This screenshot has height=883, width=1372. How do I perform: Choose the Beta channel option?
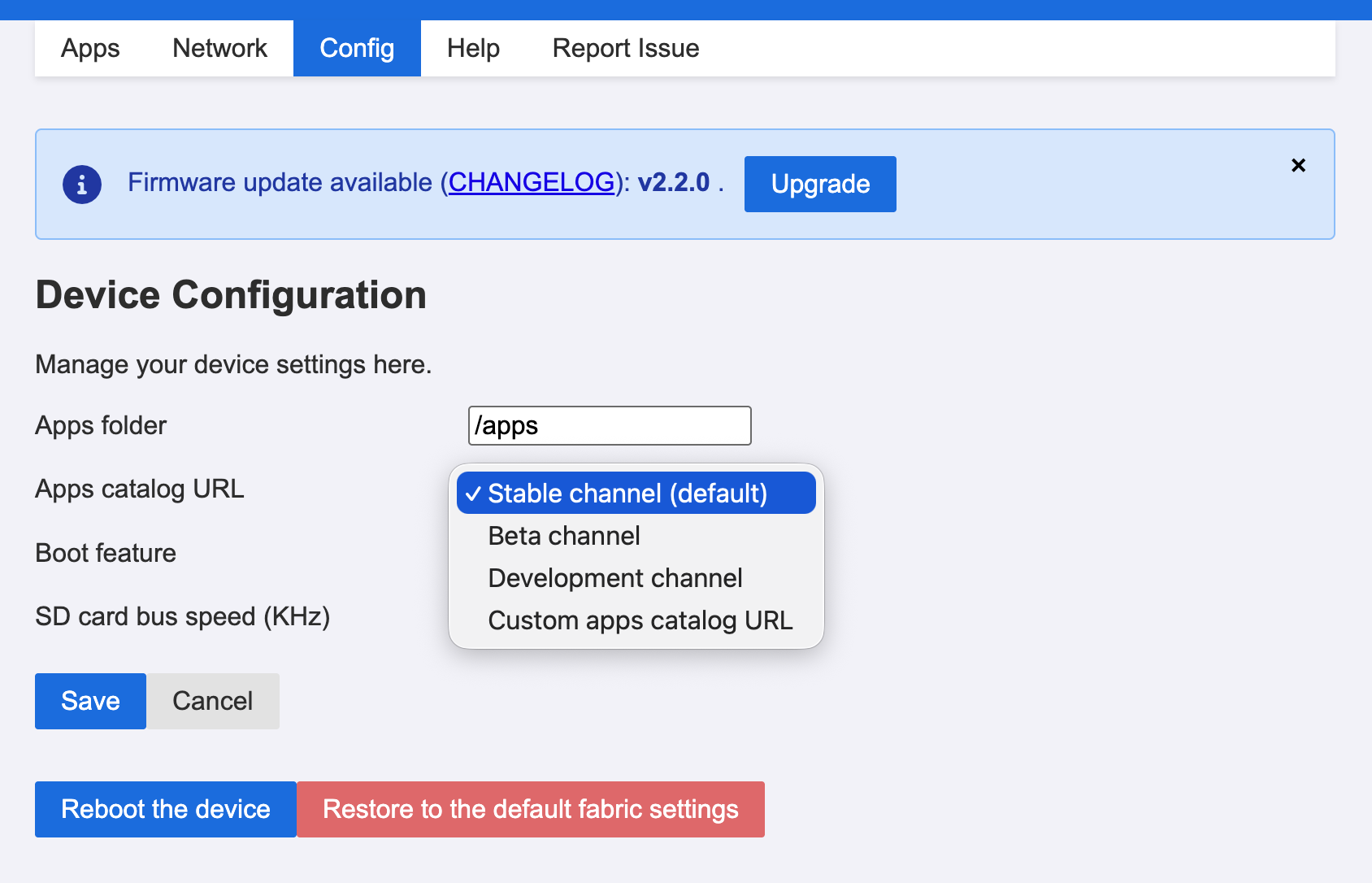562,535
